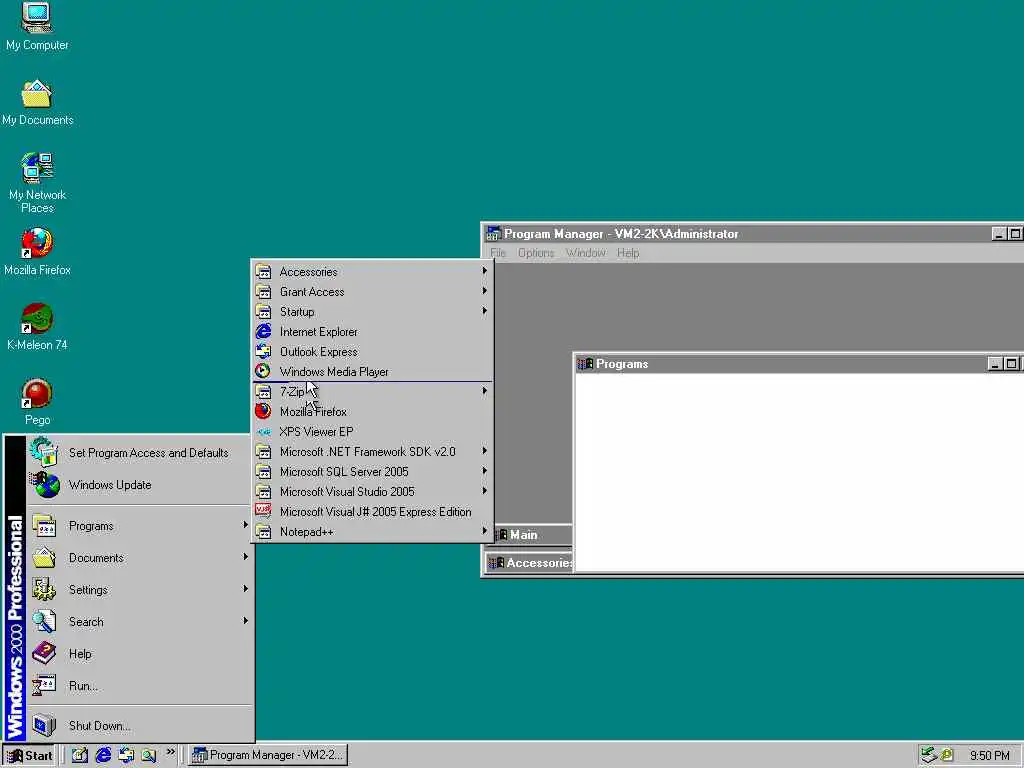The image size is (1024, 768).
Task: Open the Search entry in Start menu
Action: click(139, 622)
